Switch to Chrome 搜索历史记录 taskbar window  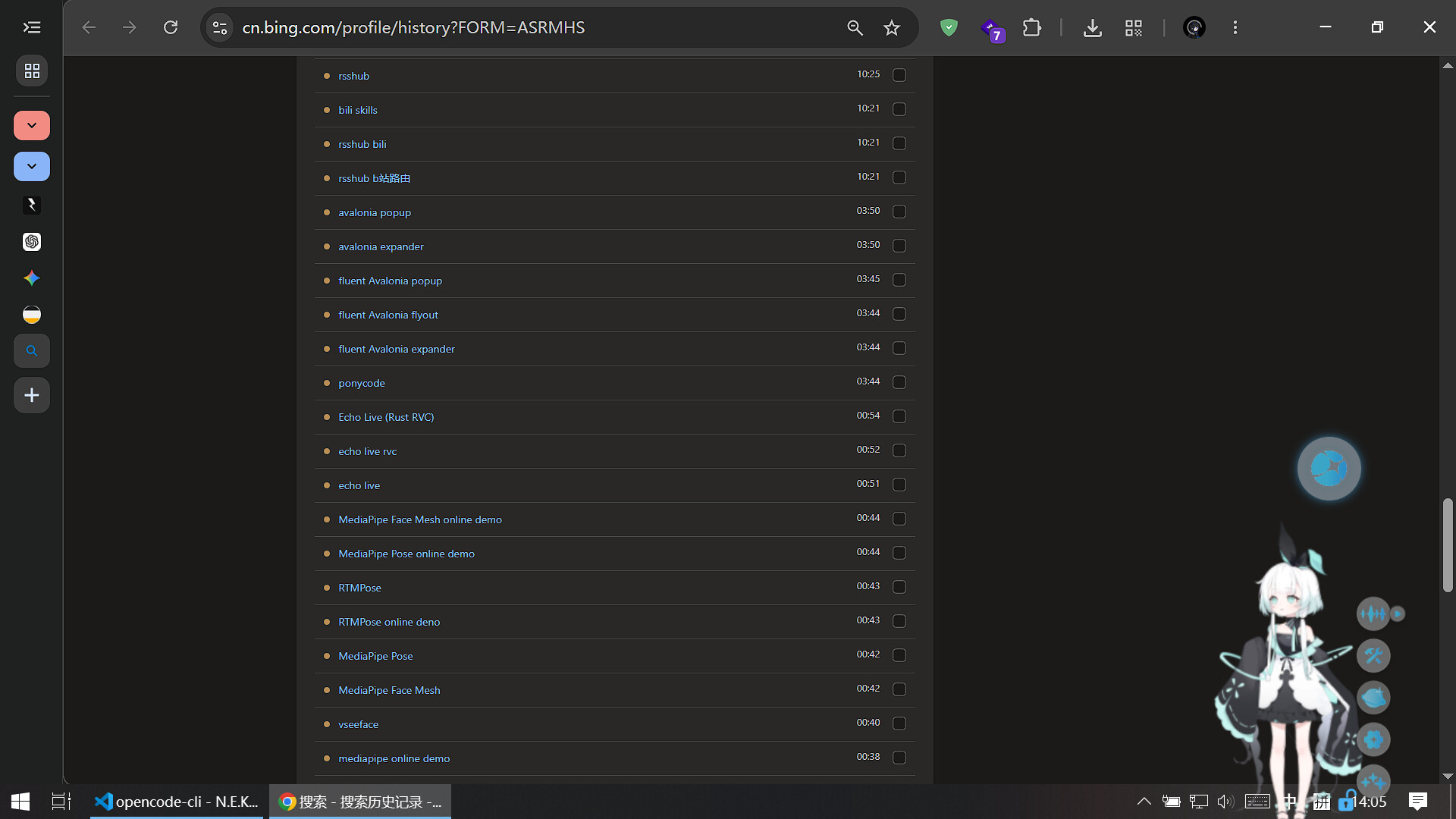pos(360,802)
